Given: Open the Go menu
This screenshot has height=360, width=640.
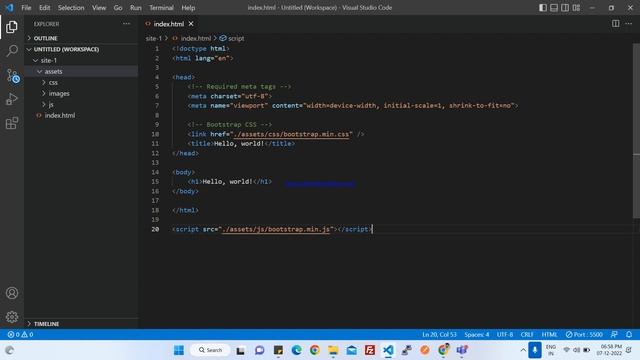Looking at the screenshot, I should pos(118,7).
